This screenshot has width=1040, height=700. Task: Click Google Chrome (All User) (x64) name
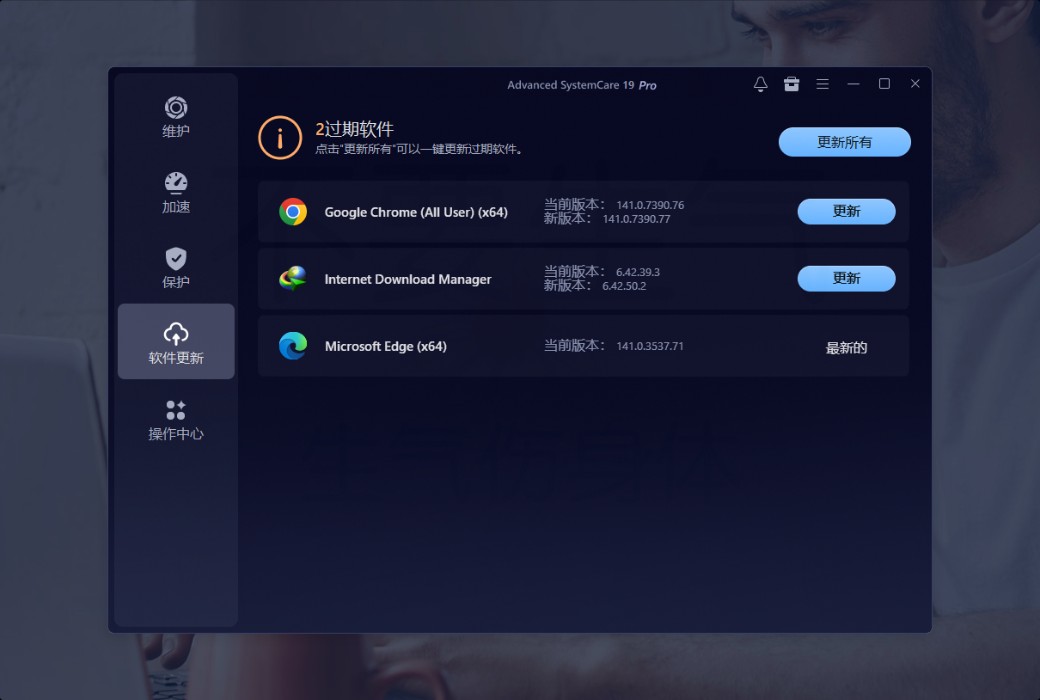pyautogui.click(x=416, y=212)
